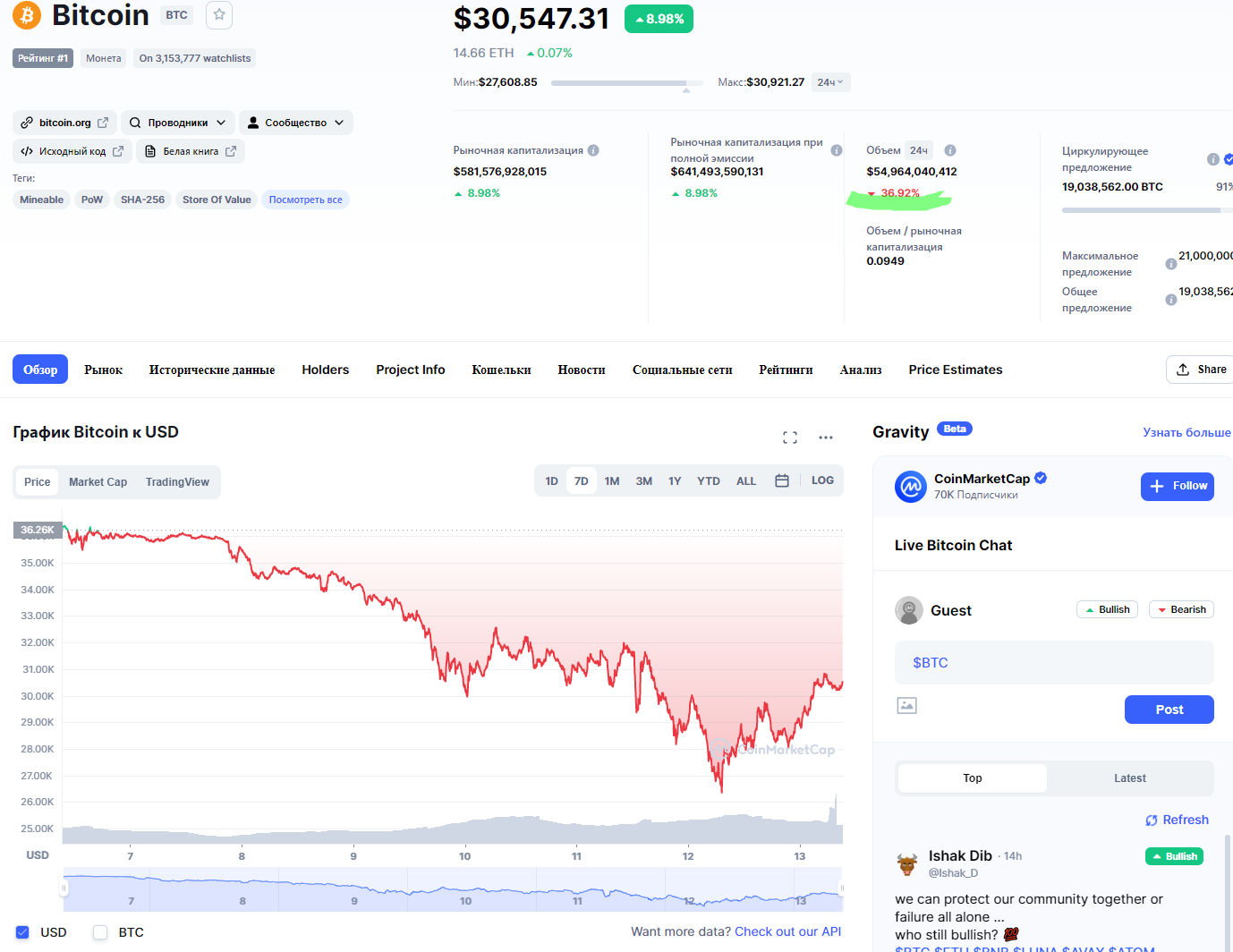Open the chart three-dots more menu
The image size is (1233, 952).
pyautogui.click(x=826, y=438)
